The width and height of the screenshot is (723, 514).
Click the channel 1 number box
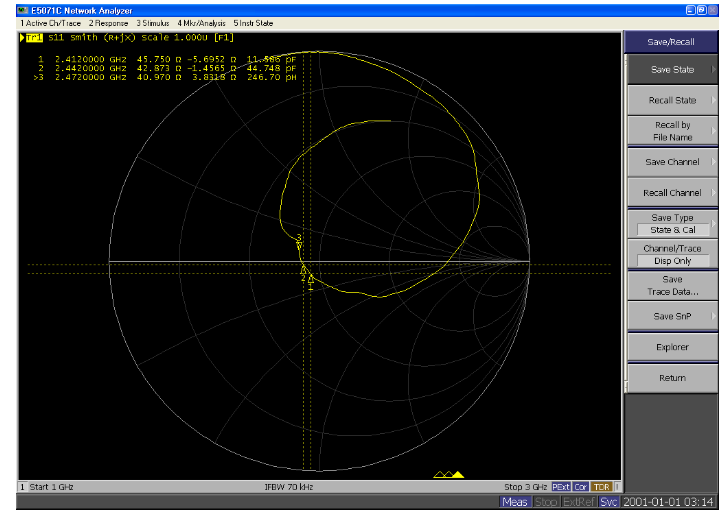pos(22,487)
